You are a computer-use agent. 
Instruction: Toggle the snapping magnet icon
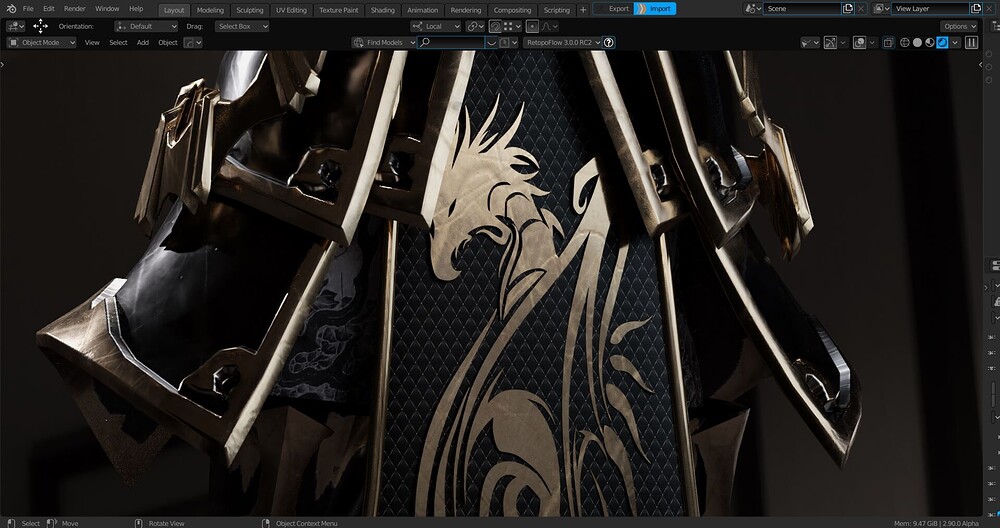[496, 26]
